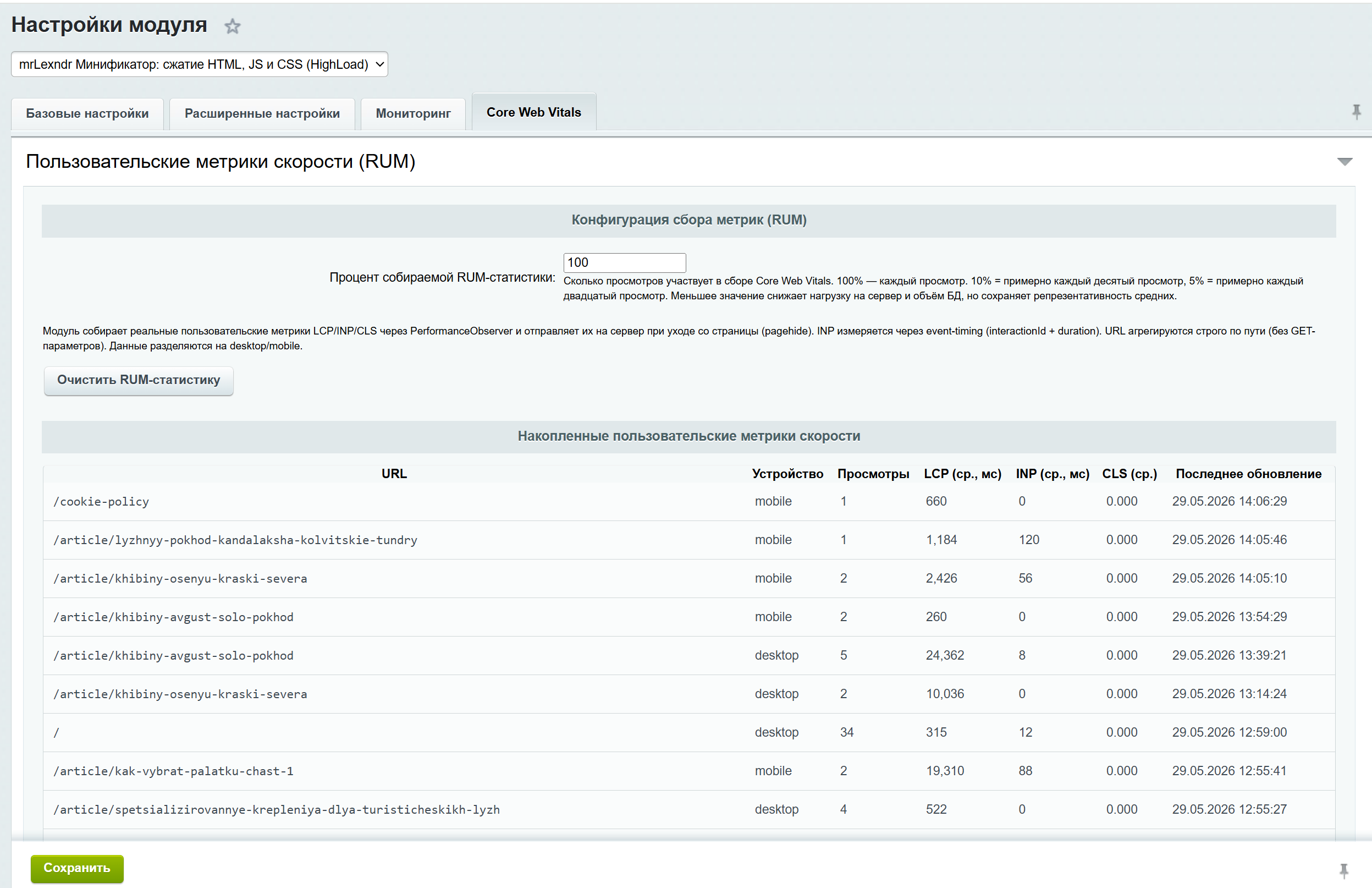Click LCP value 19,310

(x=944, y=771)
